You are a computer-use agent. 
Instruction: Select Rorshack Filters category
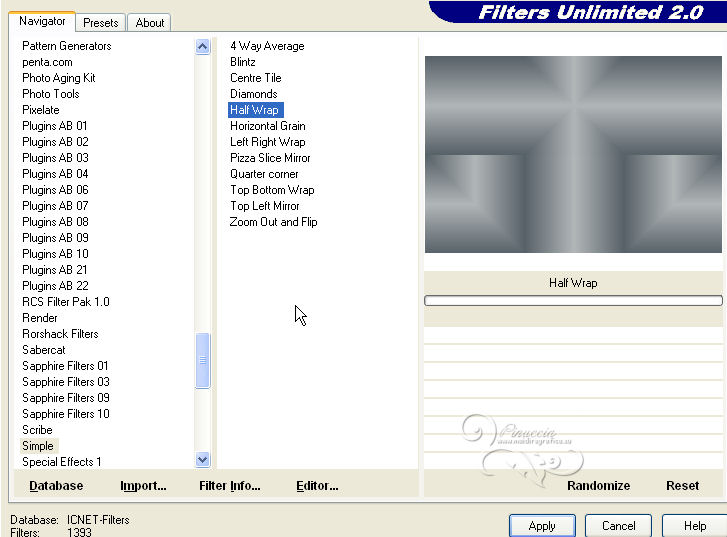pos(60,334)
